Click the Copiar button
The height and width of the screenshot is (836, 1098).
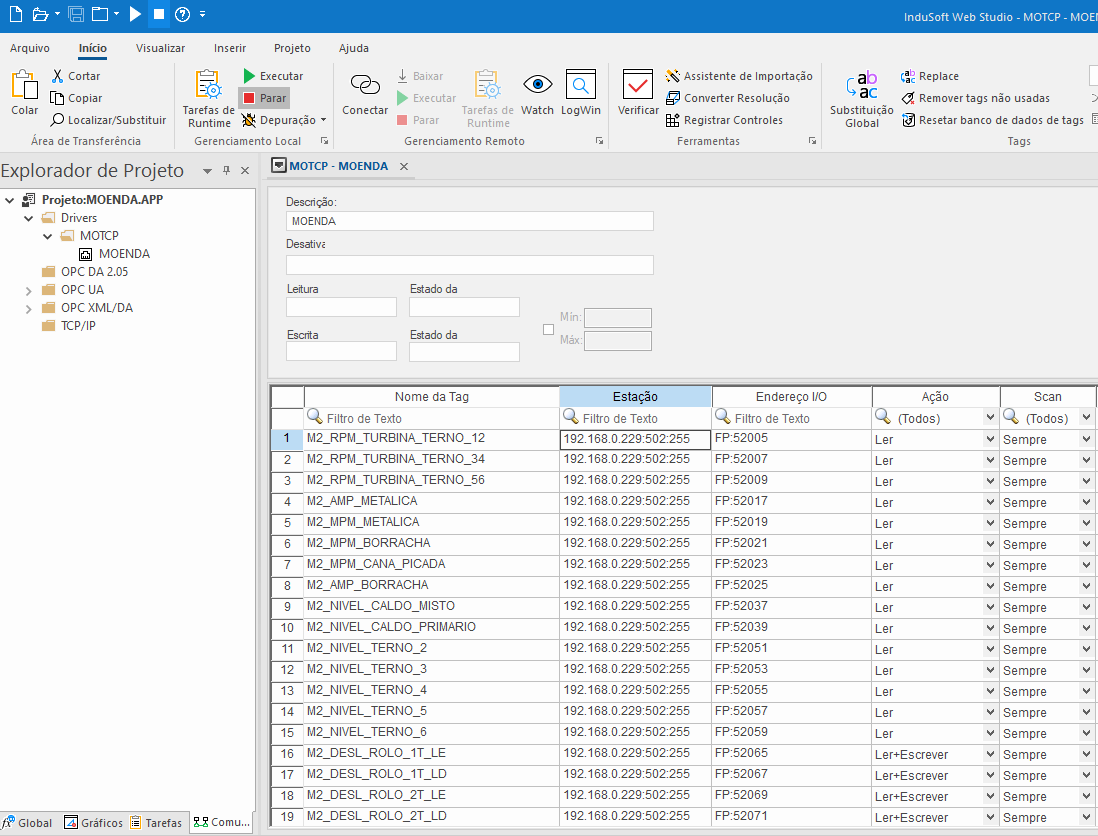pos(76,98)
